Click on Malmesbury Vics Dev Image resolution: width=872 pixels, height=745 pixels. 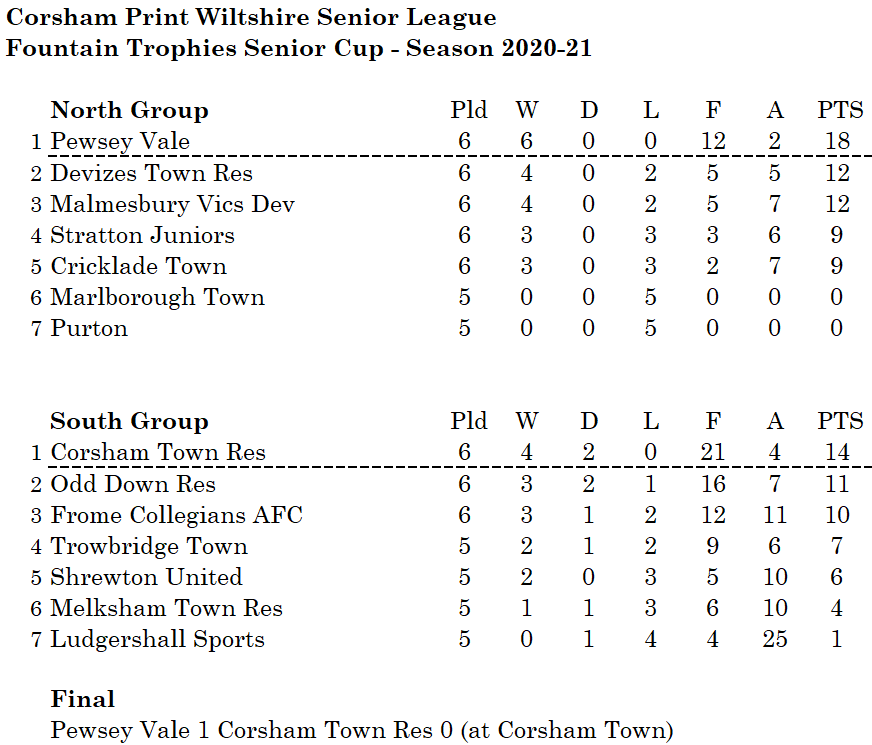point(172,204)
